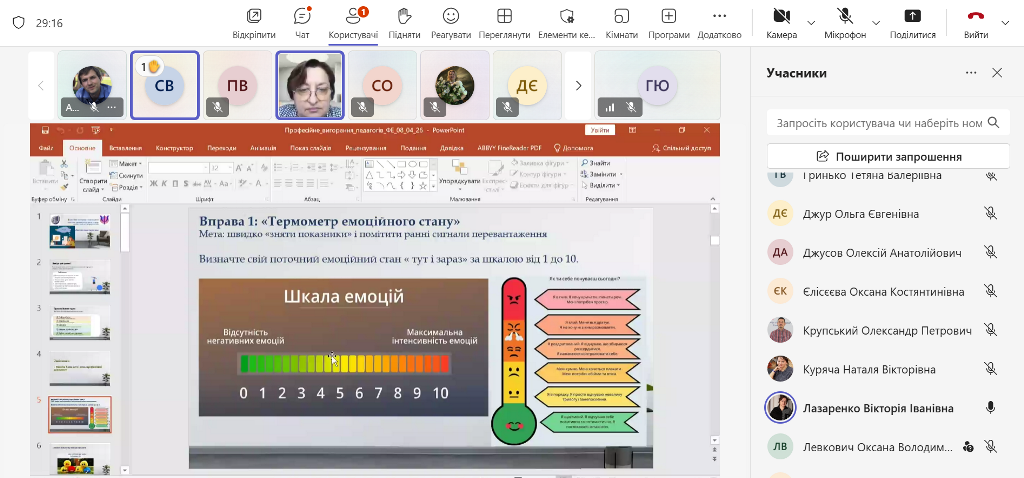Show next participants with right chevron
Viewport: 1024px width, 478px height.
[x=578, y=85]
